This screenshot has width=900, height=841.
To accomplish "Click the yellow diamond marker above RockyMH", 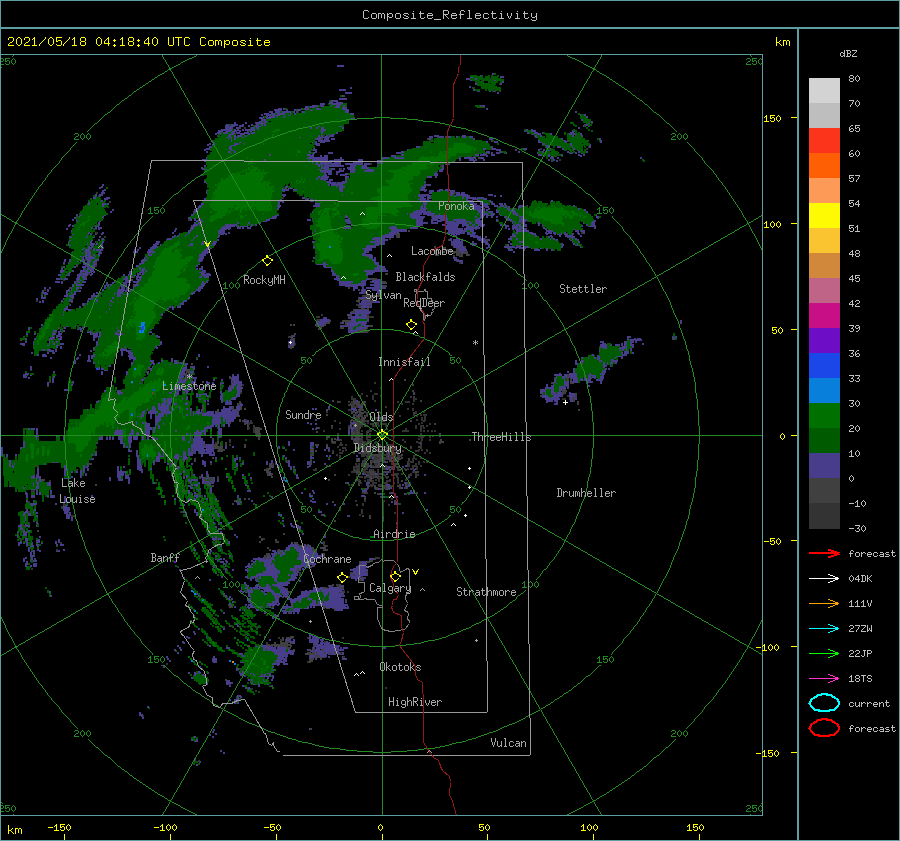I will pyautogui.click(x=267, y=261).
